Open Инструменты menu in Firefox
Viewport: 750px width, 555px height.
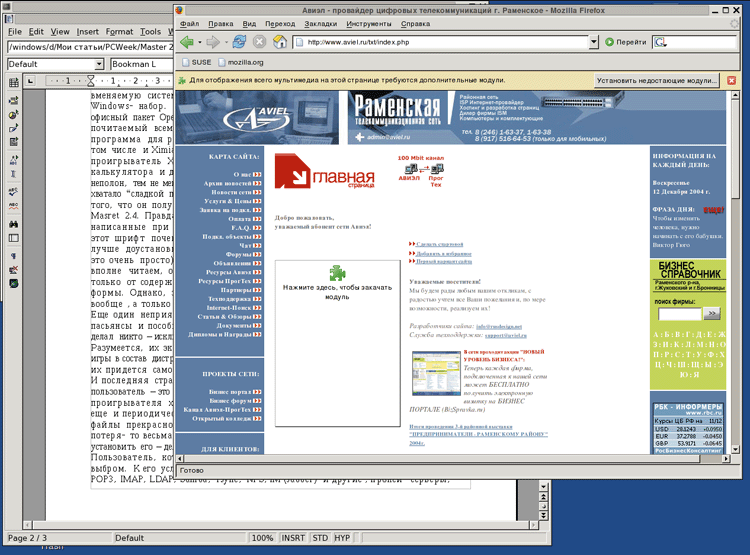(369, 23)
